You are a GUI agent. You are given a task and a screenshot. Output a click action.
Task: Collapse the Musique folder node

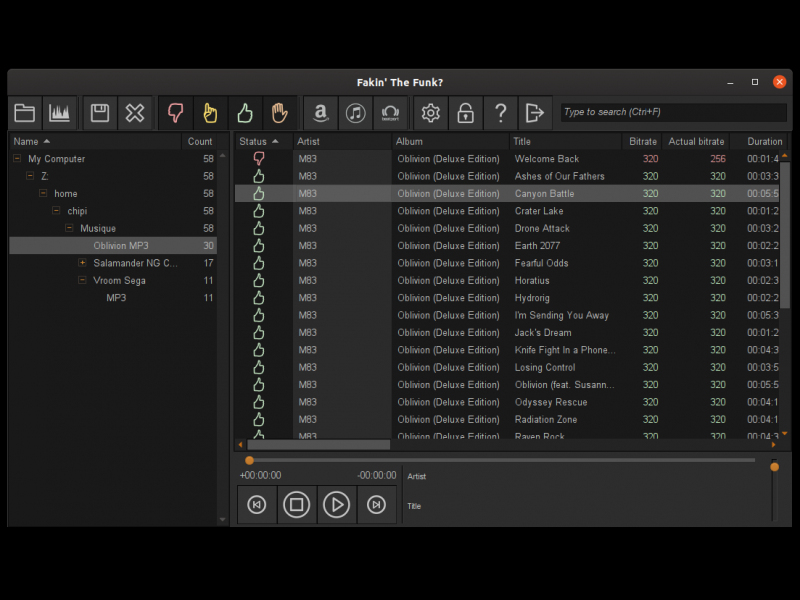pos(69,229)
